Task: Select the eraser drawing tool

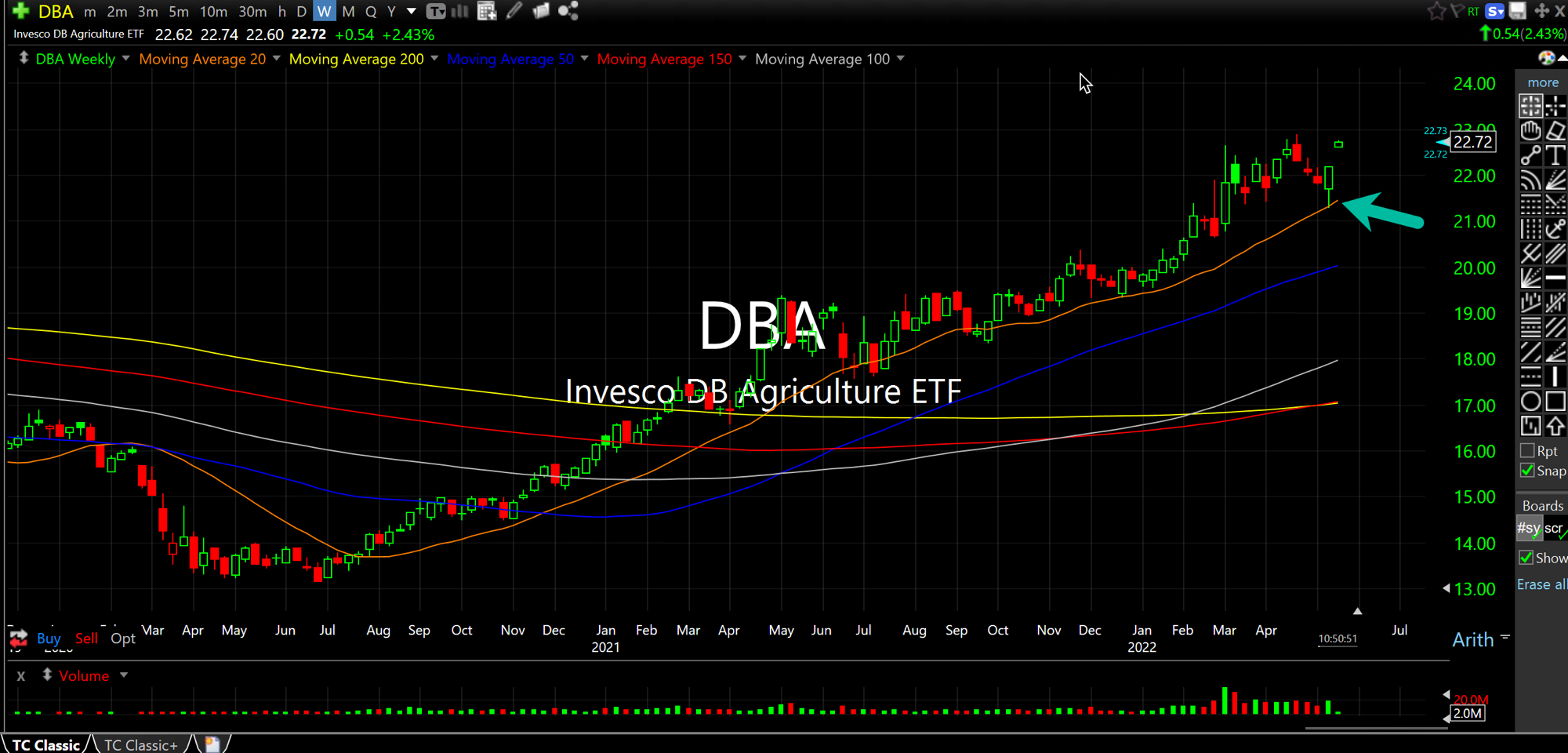Action: (x=1555, y=130)
